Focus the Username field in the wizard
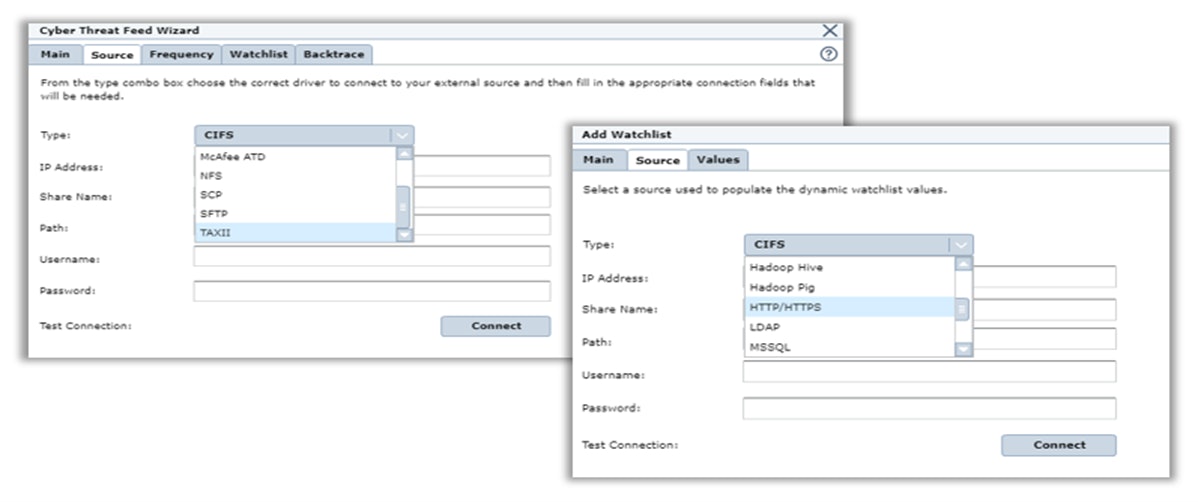1198x502 pixels. (371, 257)
